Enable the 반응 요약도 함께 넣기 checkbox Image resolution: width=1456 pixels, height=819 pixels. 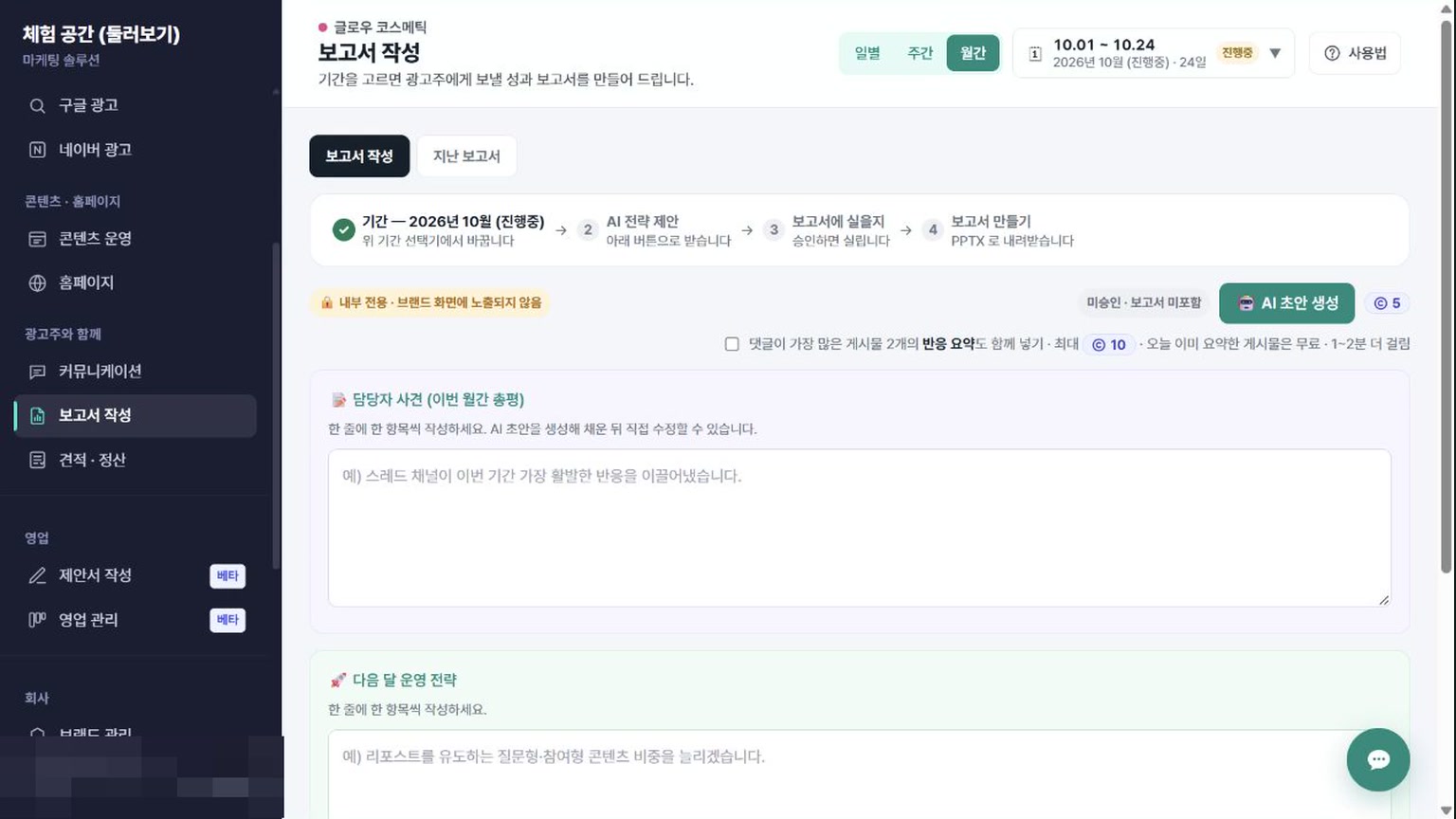(x=732, y=344)
